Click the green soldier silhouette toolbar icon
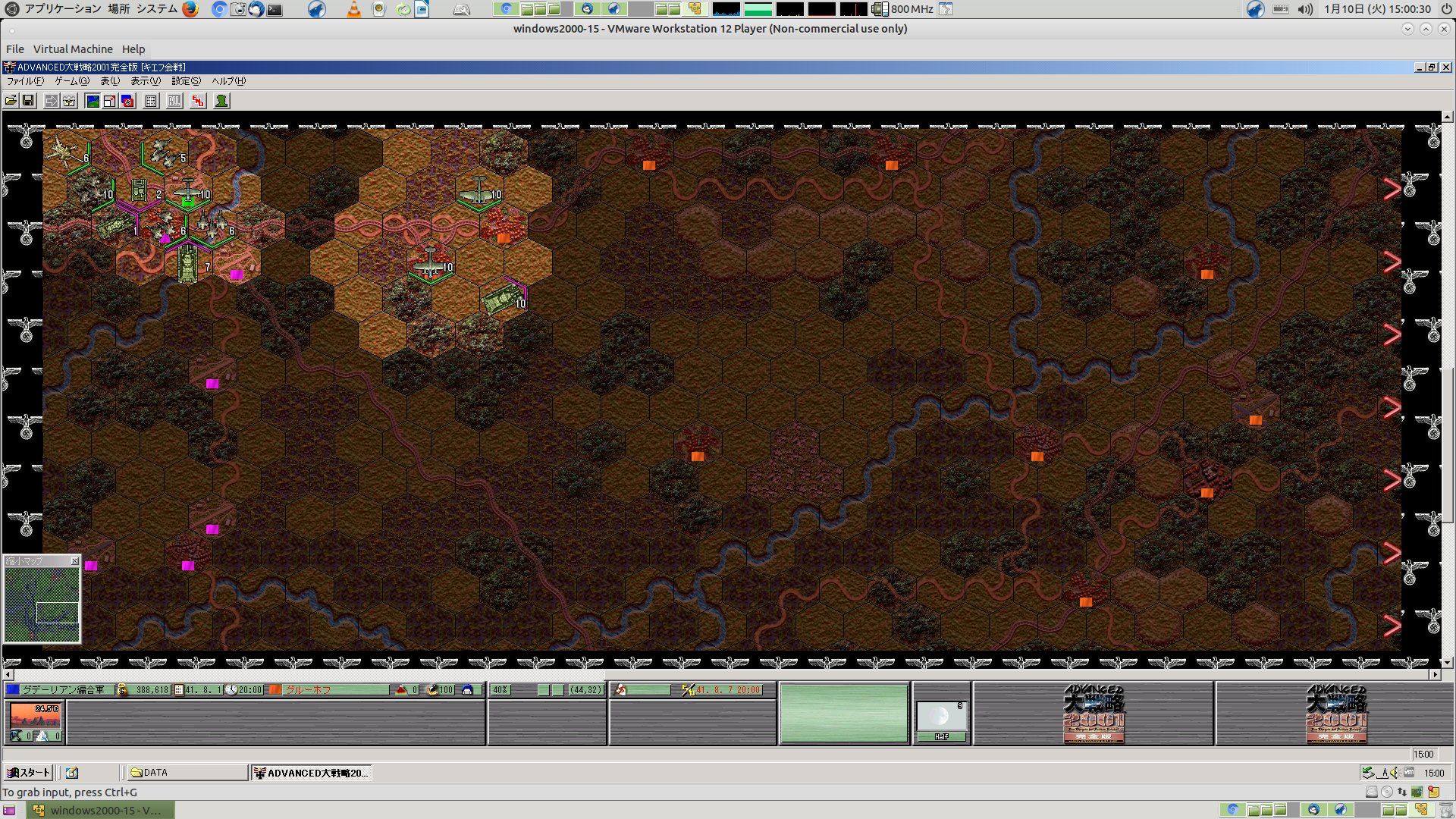The image size is (1456, 819). coord(221,101)
